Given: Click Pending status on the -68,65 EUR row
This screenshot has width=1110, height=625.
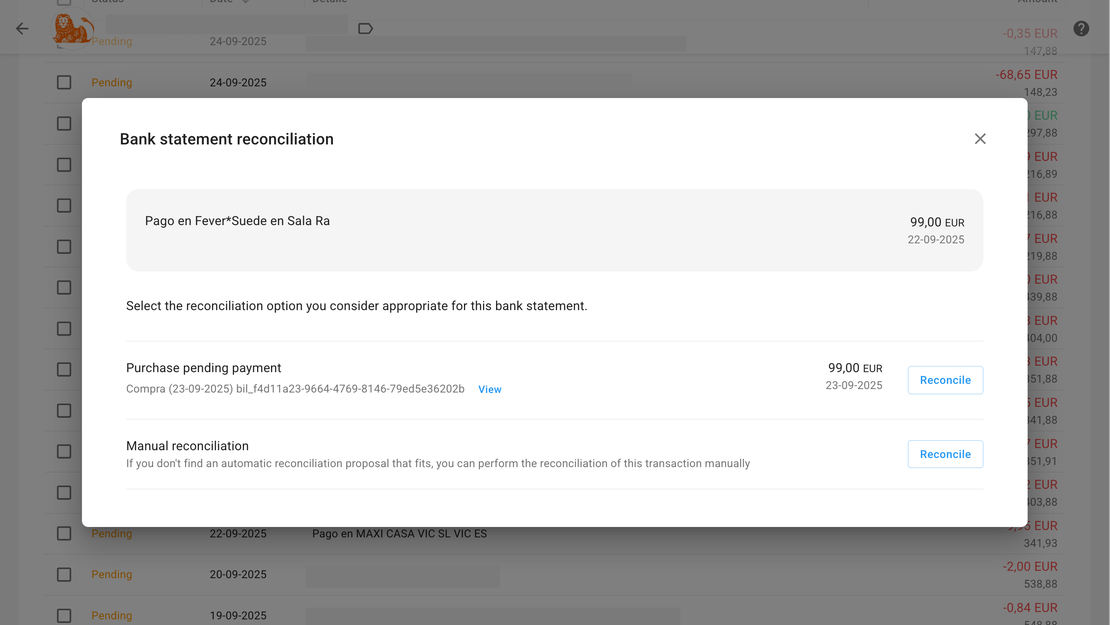Looking at the screenshot, I should (x=112, y=83).
